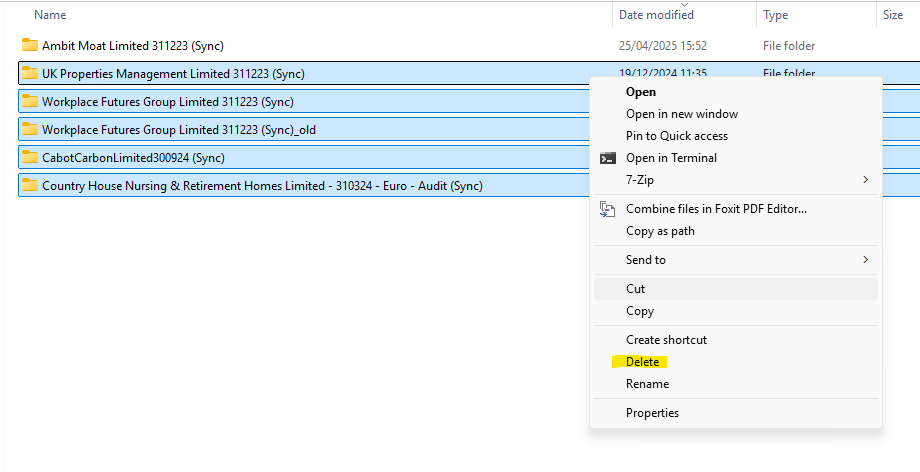This screenshot has height=472, width=920.
Task: Click the Foxit PDF combine icon
Action: 607,209
